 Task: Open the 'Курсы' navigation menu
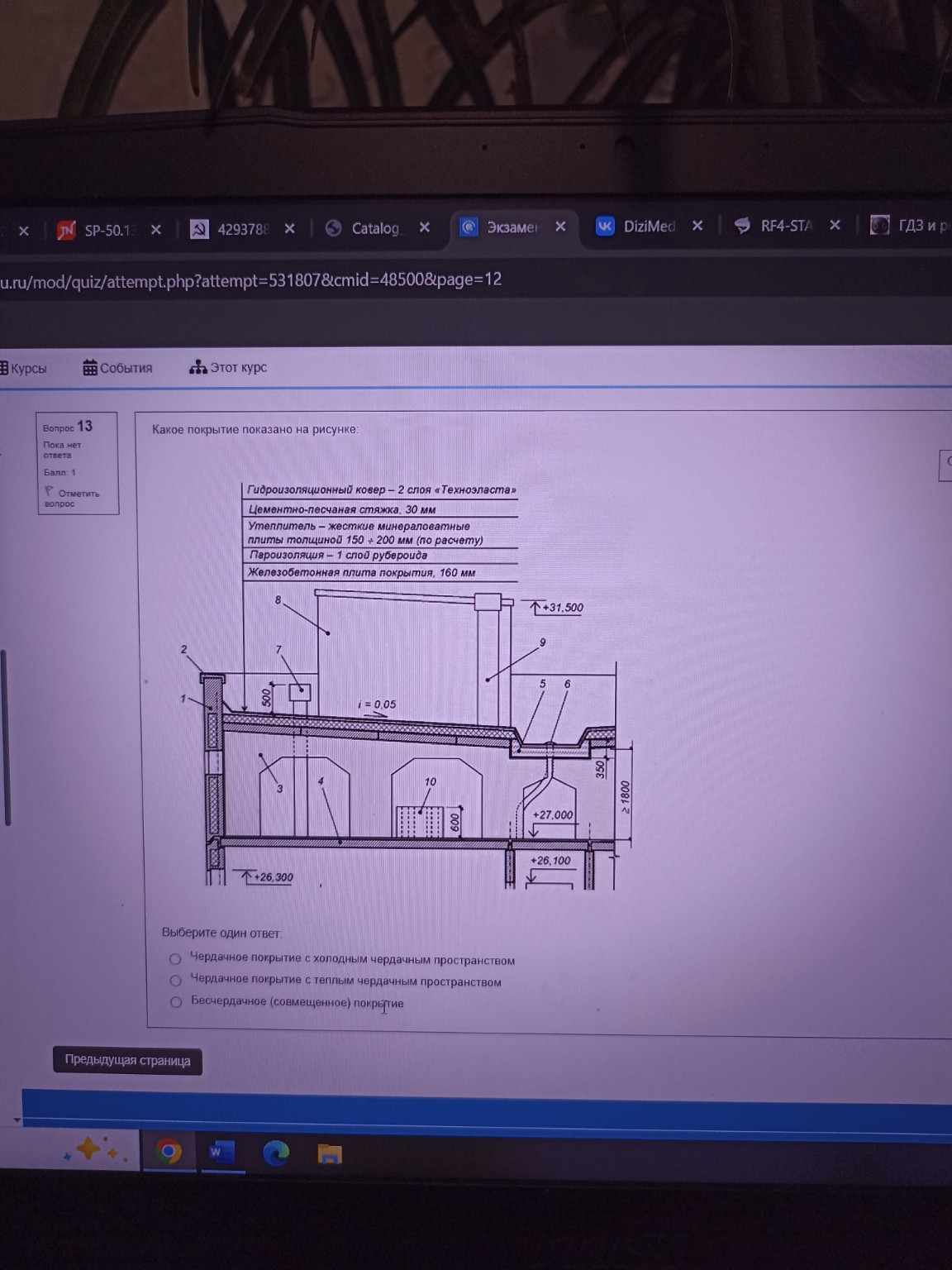[26, 369]
